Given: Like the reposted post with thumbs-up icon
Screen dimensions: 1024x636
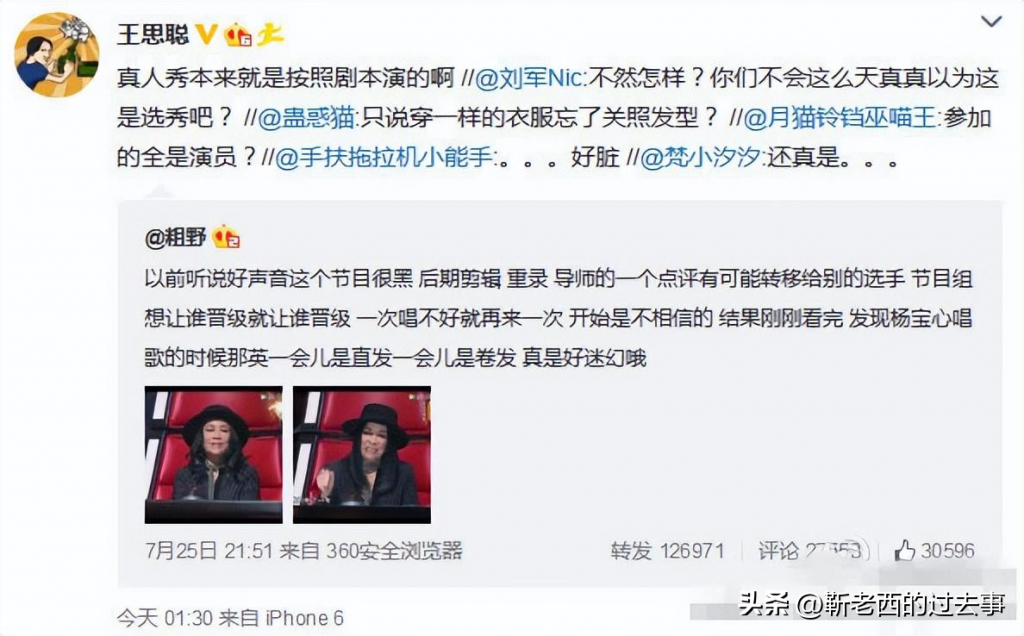Looking at the screenshot, I should pyautogui.click(x=934, y=550).
